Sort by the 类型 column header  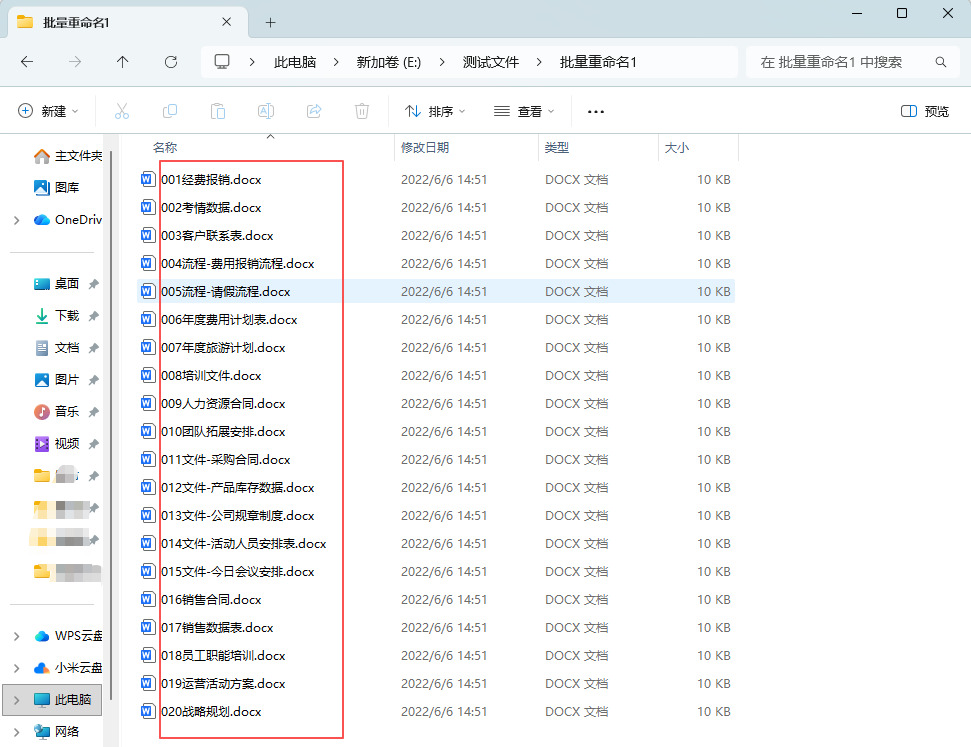coord(557,147)
